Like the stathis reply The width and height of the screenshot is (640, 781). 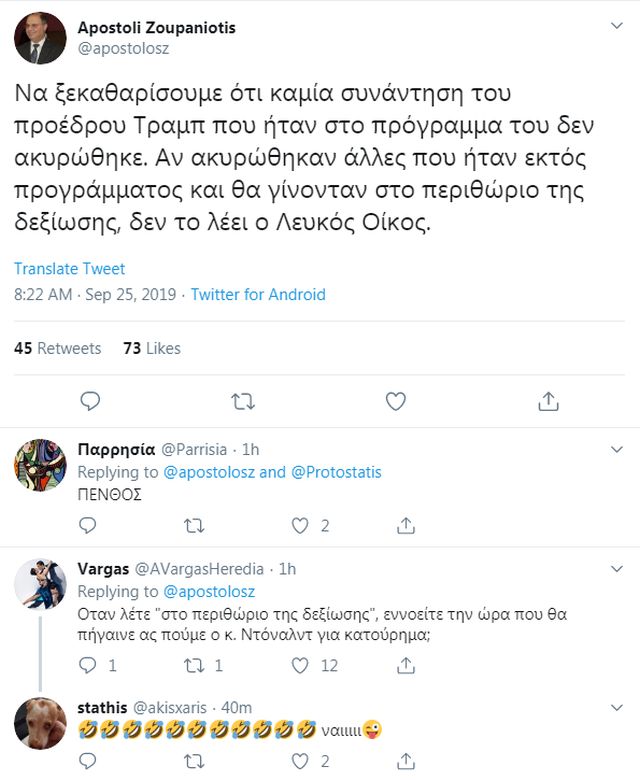(300, 760)
